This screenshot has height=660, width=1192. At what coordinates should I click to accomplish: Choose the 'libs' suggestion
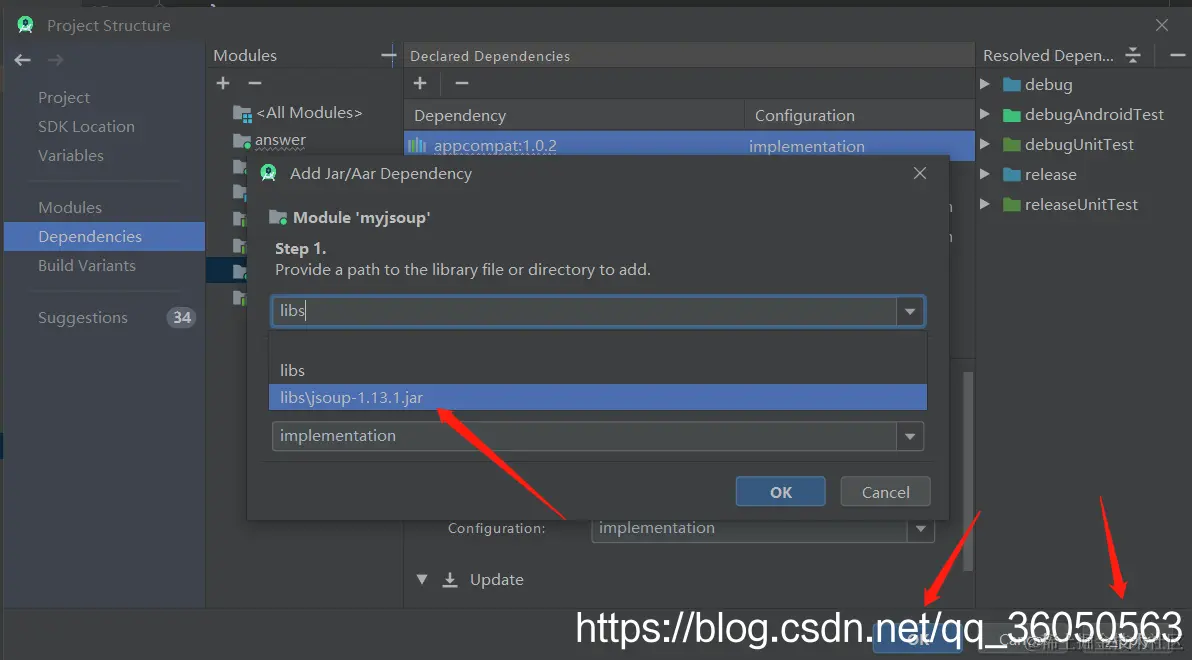point(598,370)
